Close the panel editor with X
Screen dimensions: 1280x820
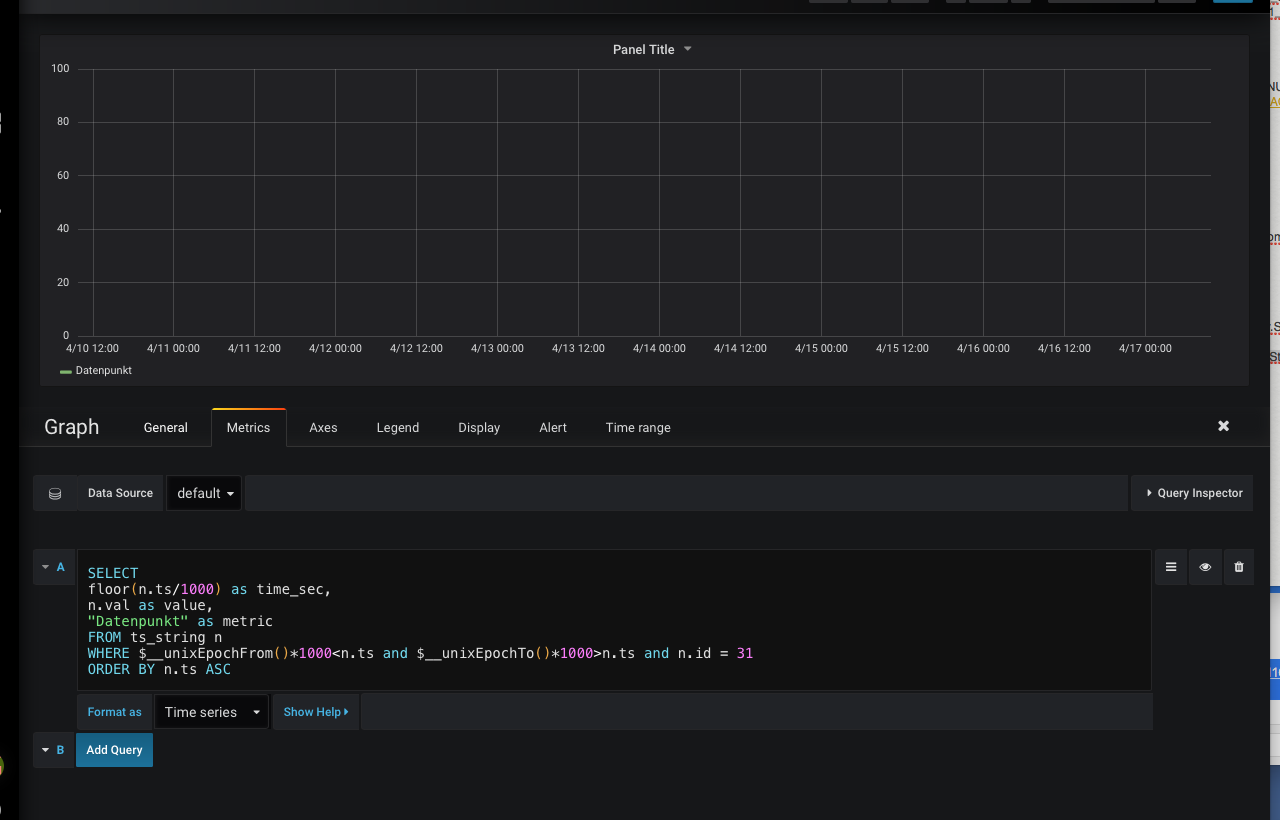[x=1223, y=426]
